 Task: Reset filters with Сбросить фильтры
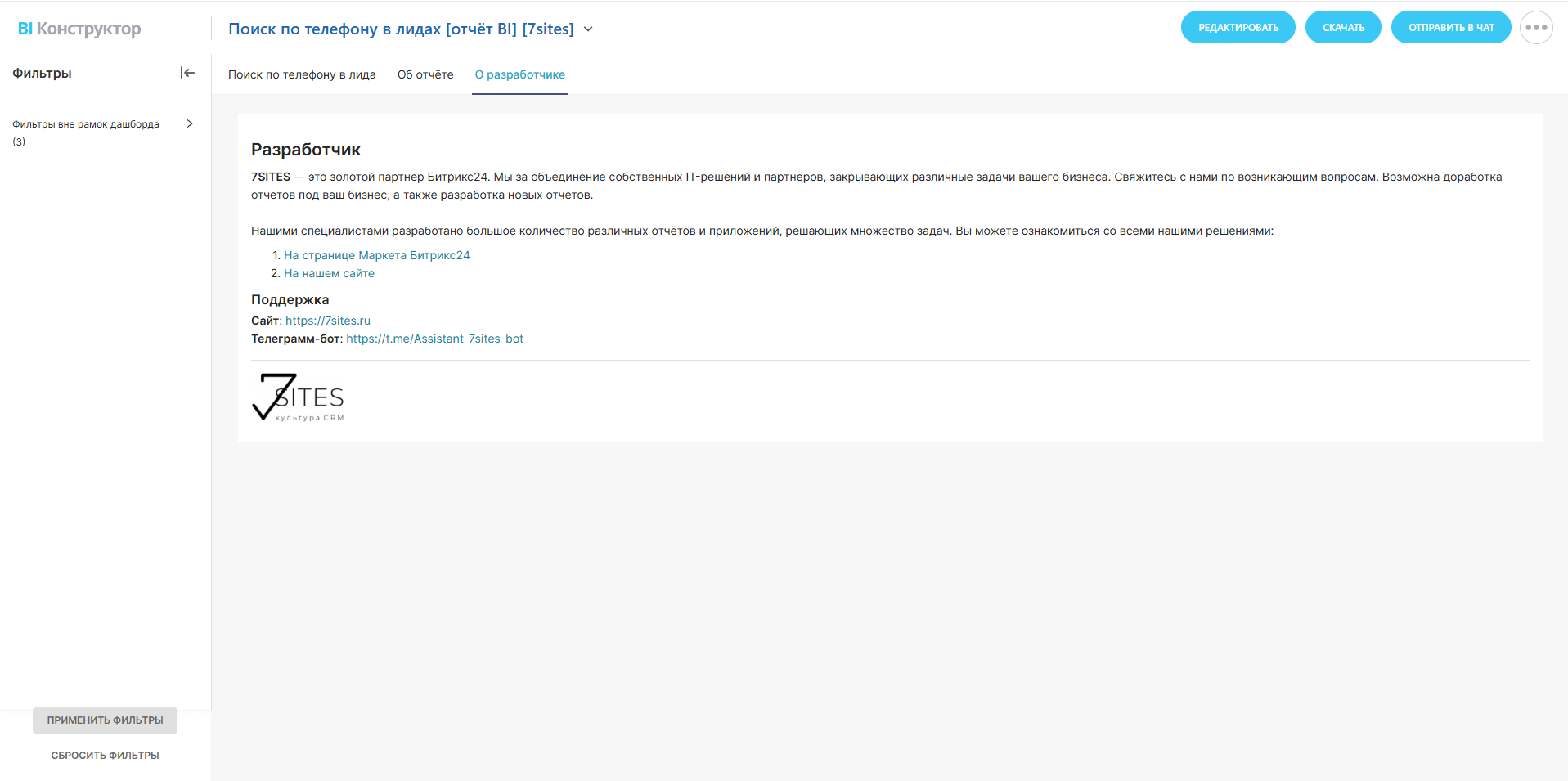click(105, 756)
